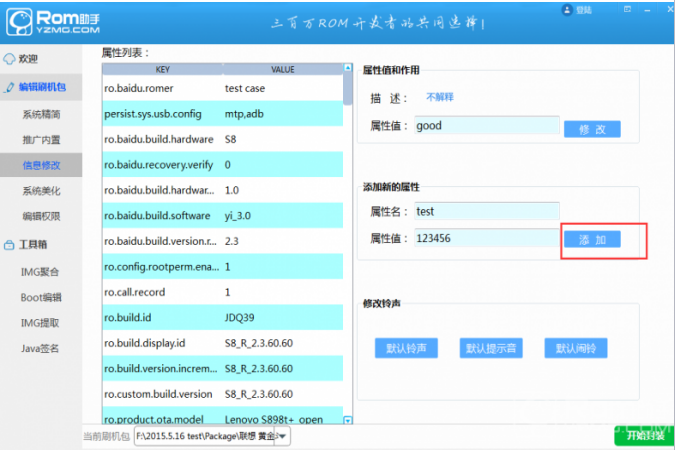Viewport: 675px width, 450px height.
Task: Select the ro.build.version.increm... row
Action: [x=223, y=368]
